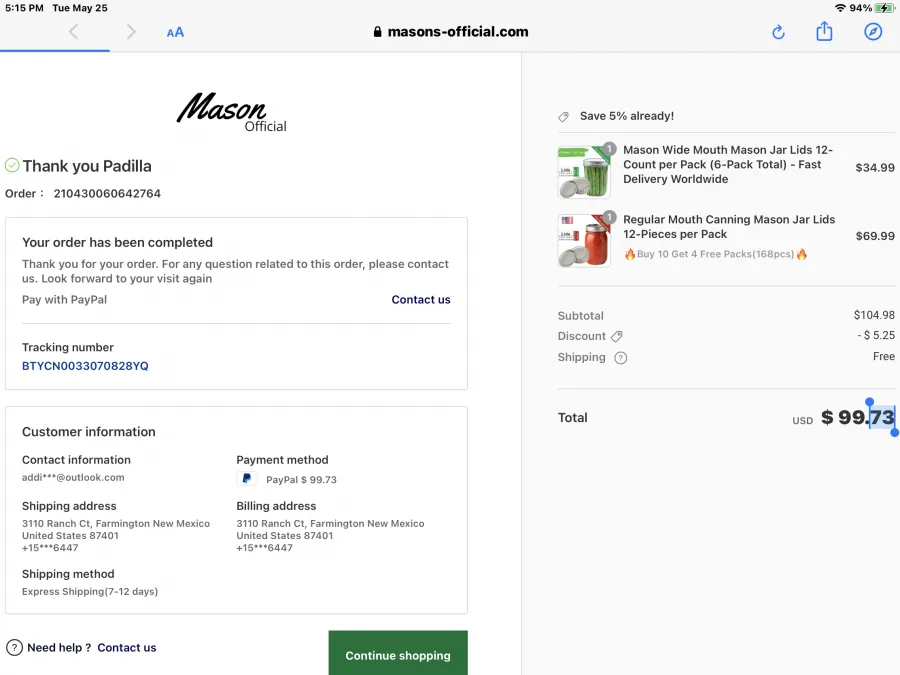Click the Pay with PayPal text
The height and width of the screenshot is (675, 900).
(64, 300)
